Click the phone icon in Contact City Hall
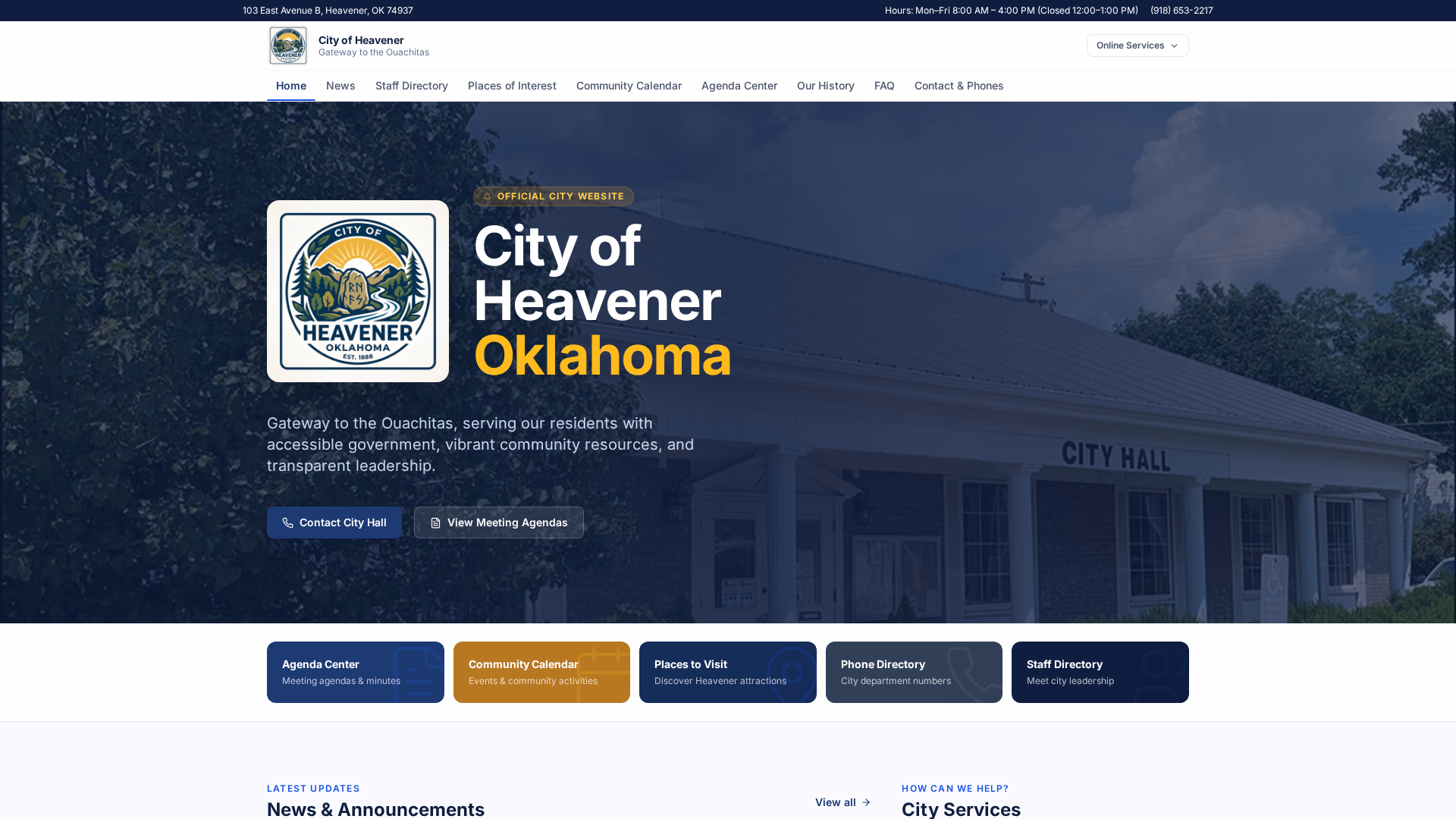The height and width of the screenshot is (819, 1456). click(287, 523)
